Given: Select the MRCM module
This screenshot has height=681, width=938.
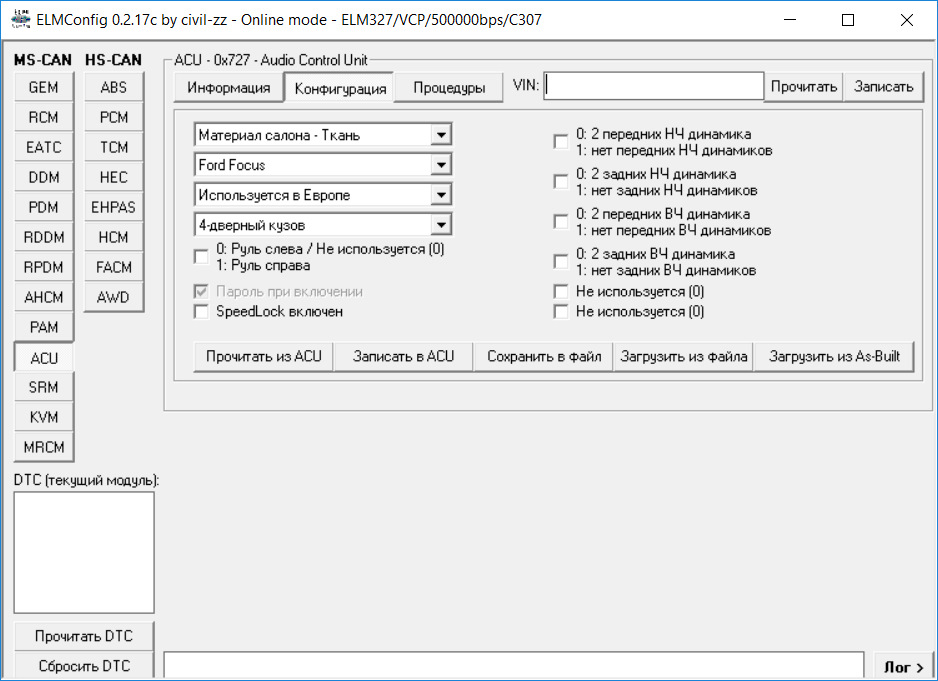Looking at the screenshot, I should [44, 447].
